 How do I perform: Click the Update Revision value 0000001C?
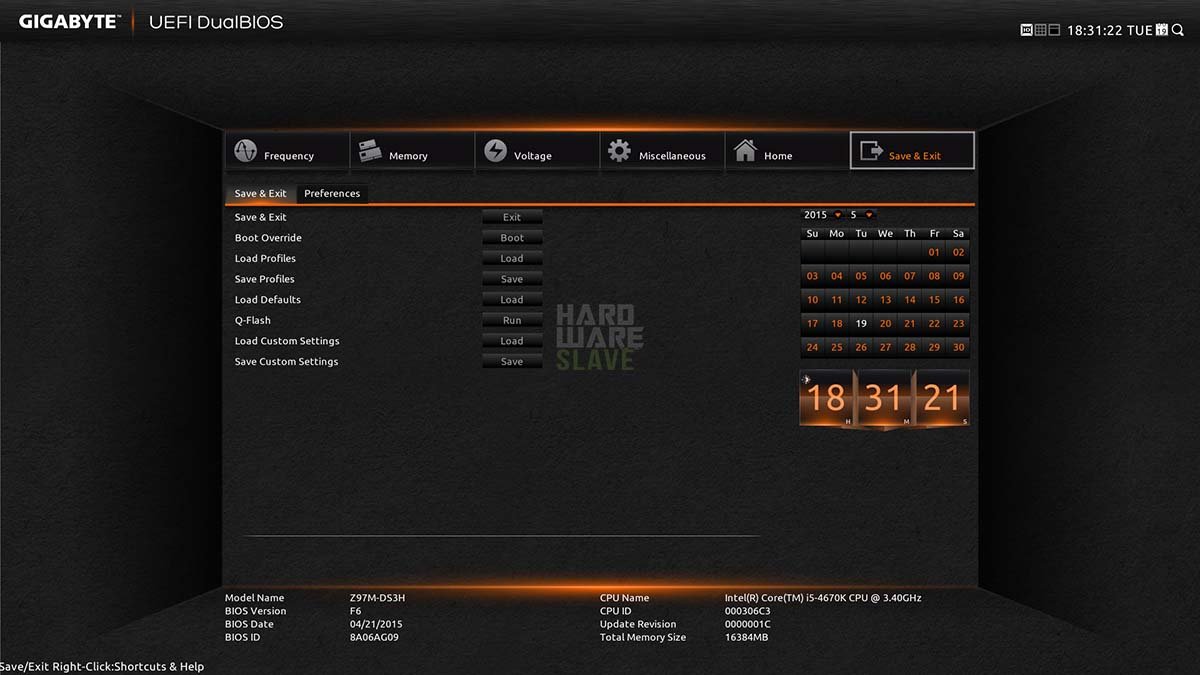pos(748,624)
